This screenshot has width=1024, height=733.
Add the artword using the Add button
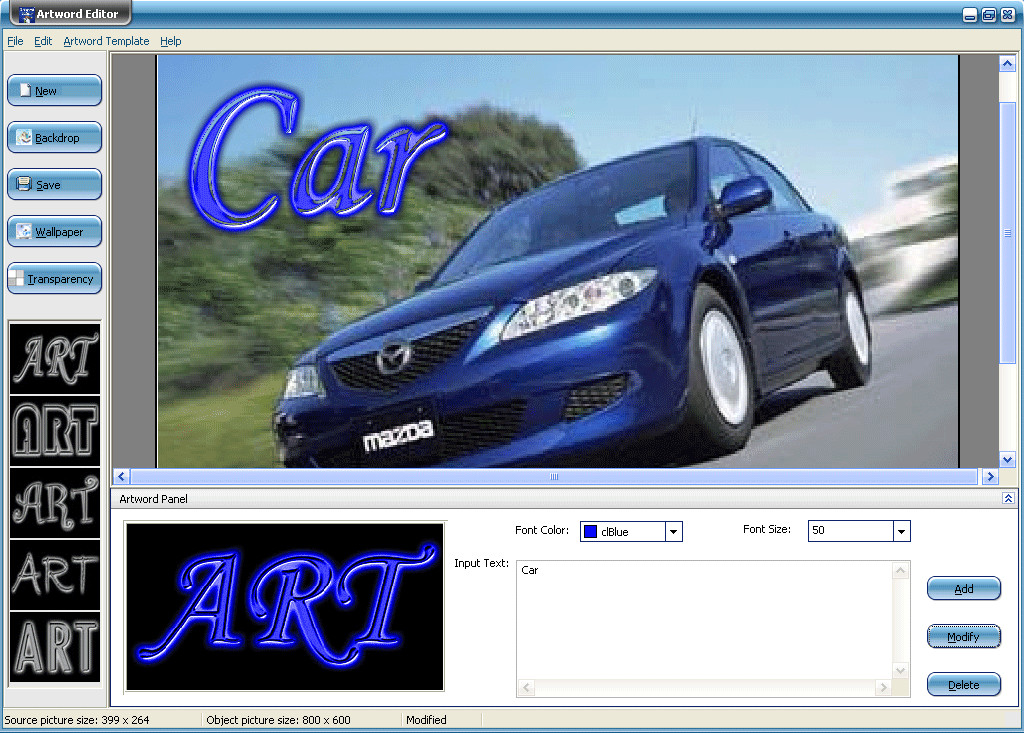963,589
